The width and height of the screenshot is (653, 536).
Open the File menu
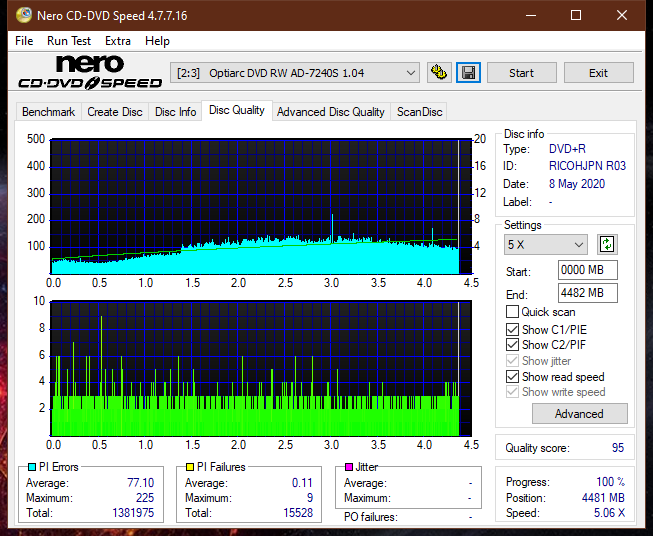coord(24,41)
